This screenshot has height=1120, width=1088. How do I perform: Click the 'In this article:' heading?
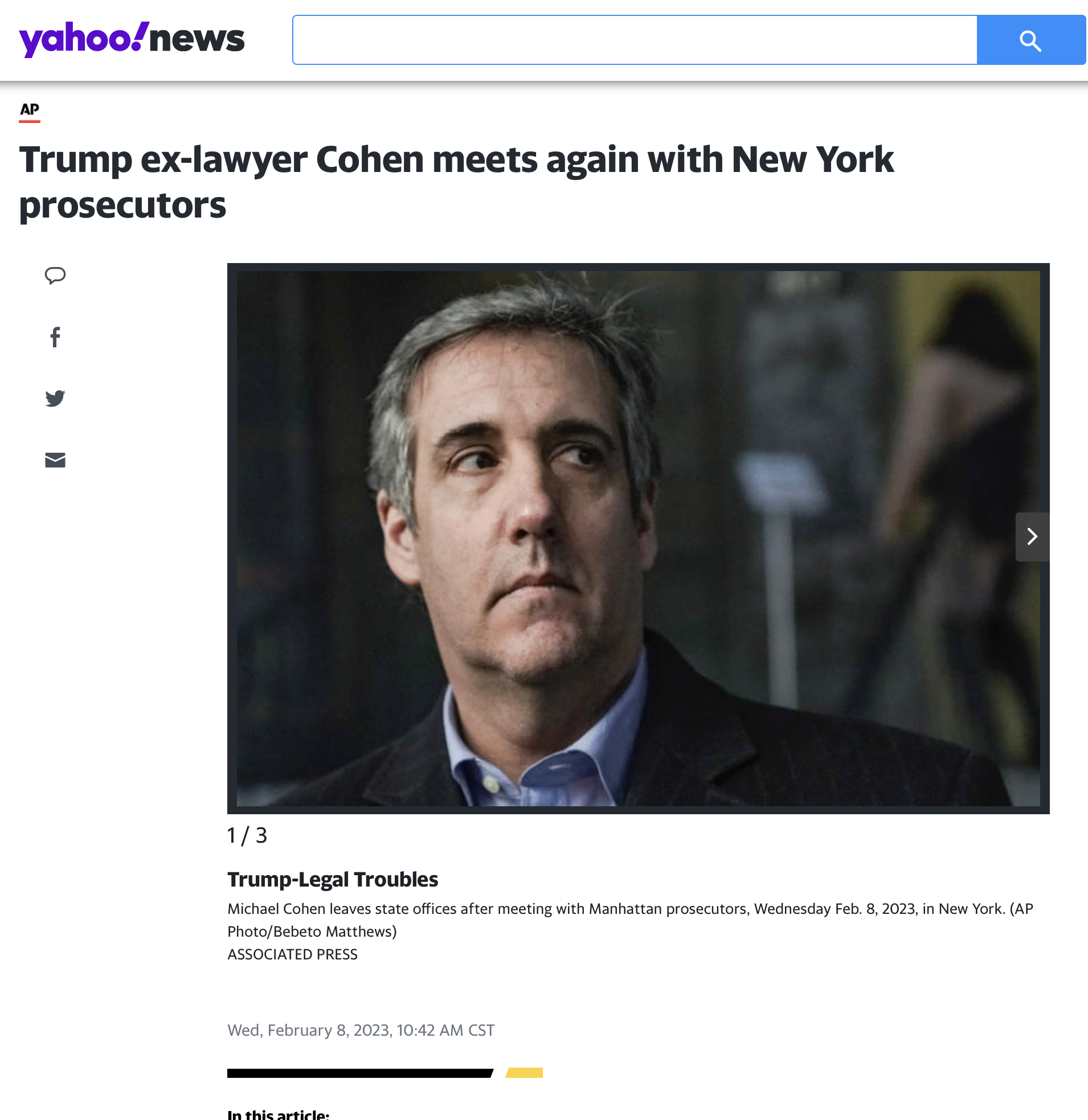click(x=279, y=1114)
